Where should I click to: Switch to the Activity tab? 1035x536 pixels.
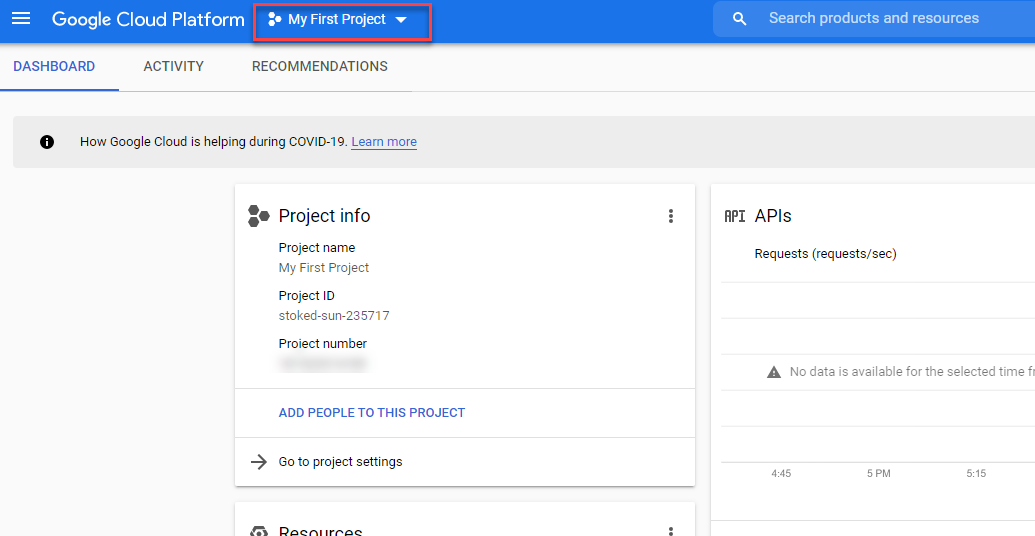(x=173, y=67)
